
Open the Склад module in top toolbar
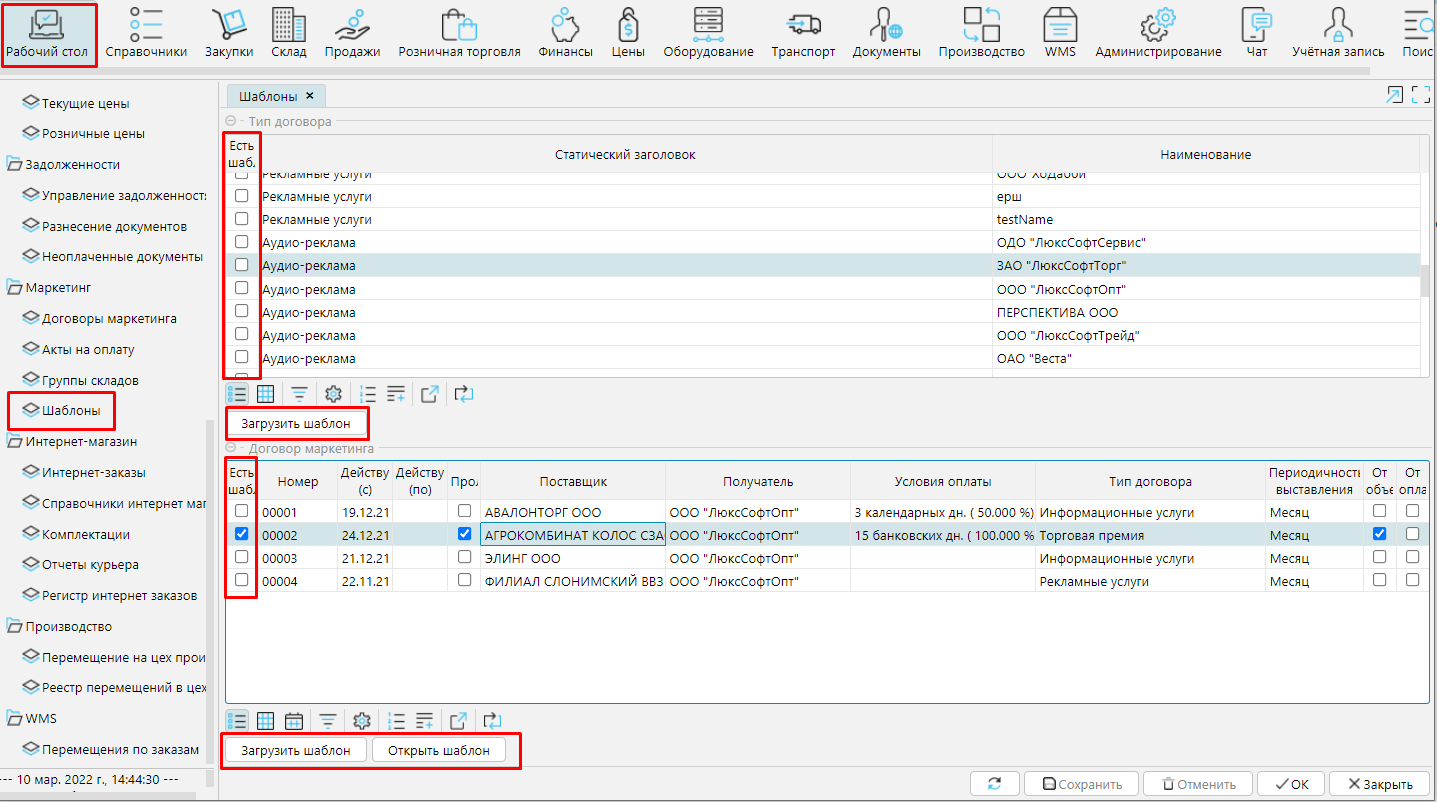288,32
